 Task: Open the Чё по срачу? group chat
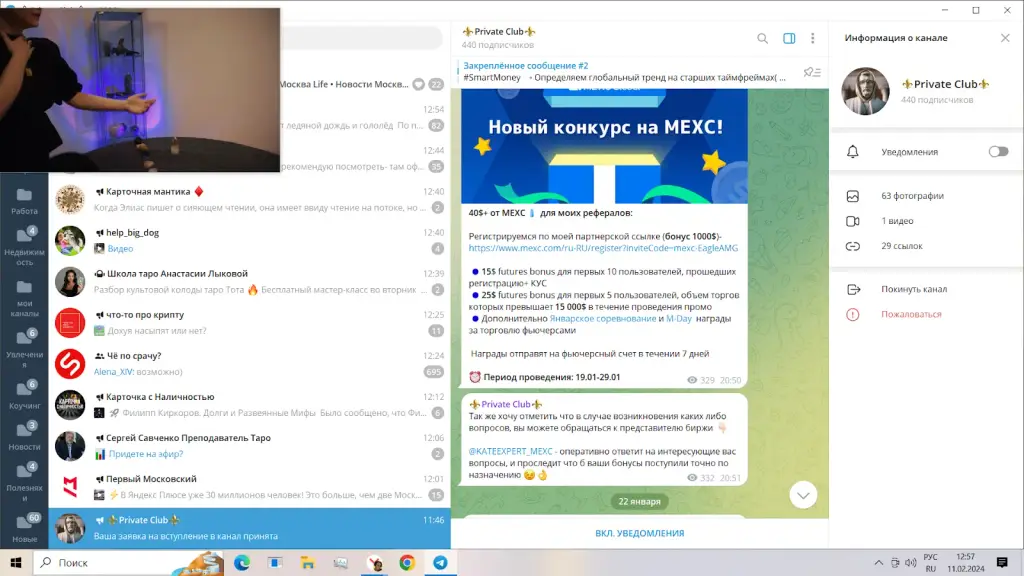pos(249,364)
